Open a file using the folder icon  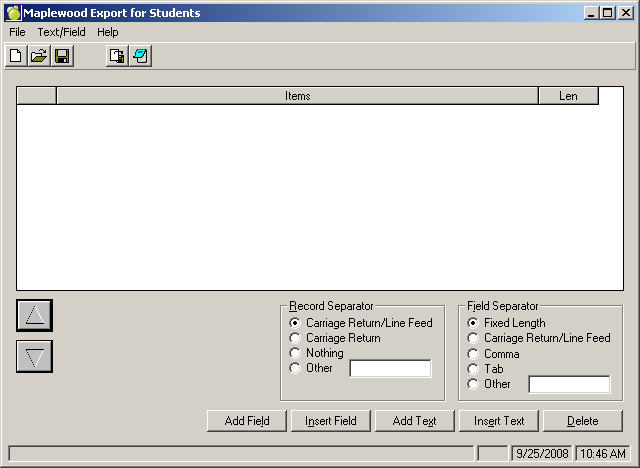pyautogui.click(x=39, y=56)
